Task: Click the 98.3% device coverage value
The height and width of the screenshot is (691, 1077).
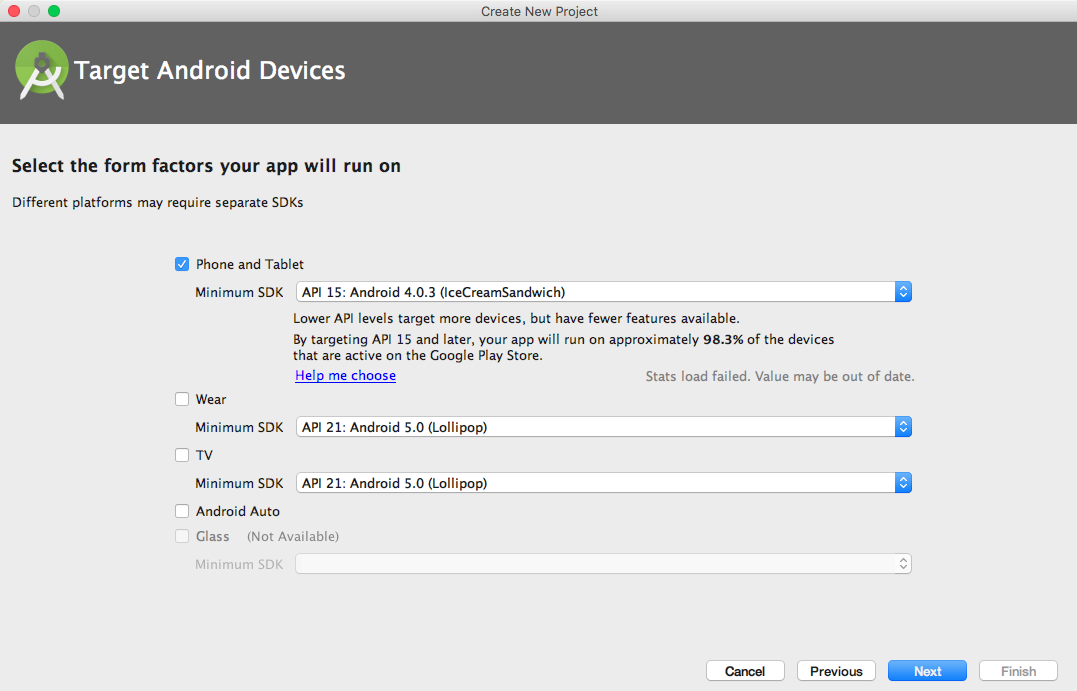Action: click(x=723, y=339)
